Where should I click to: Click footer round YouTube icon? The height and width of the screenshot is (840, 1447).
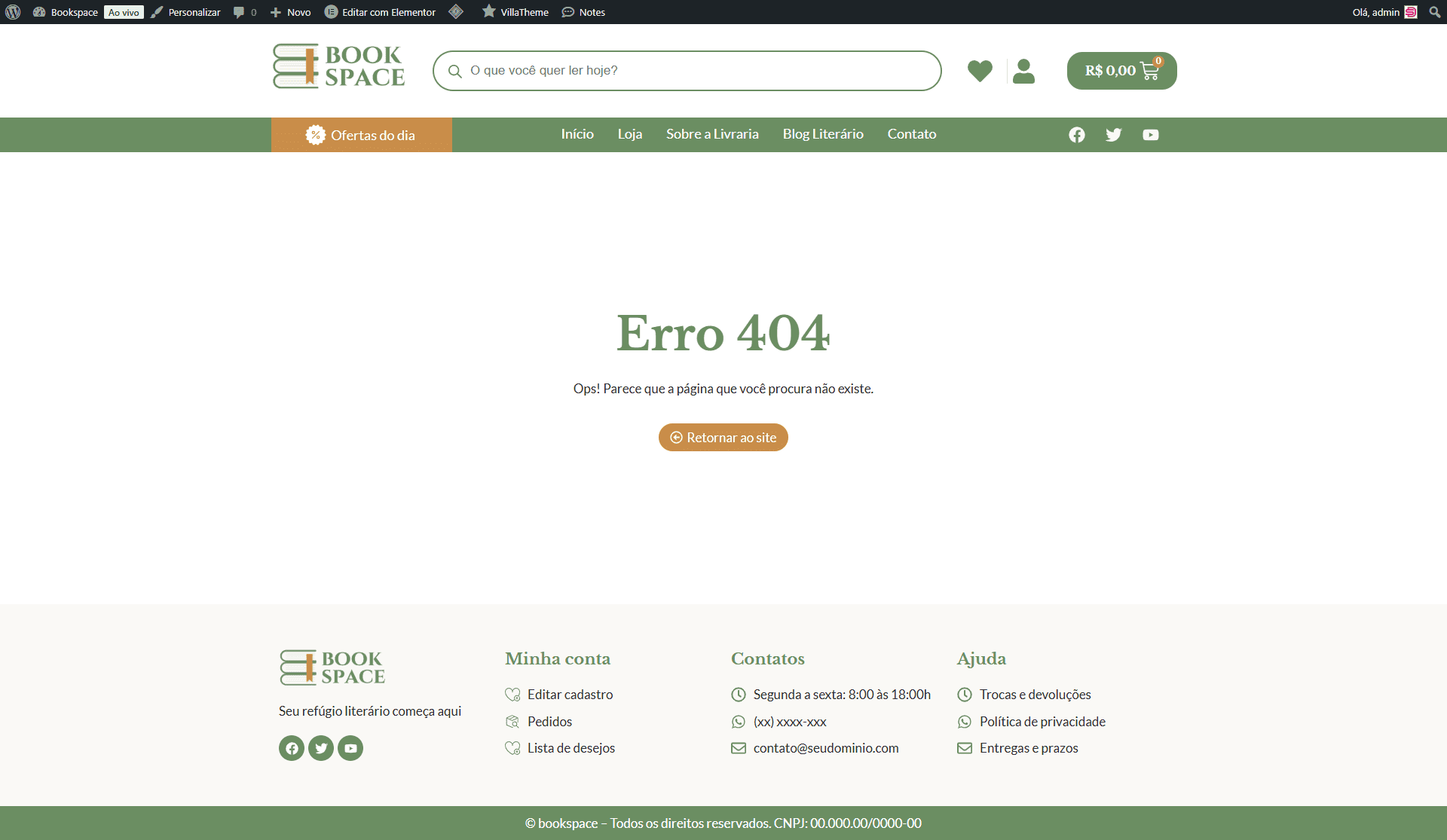[350, 748]
